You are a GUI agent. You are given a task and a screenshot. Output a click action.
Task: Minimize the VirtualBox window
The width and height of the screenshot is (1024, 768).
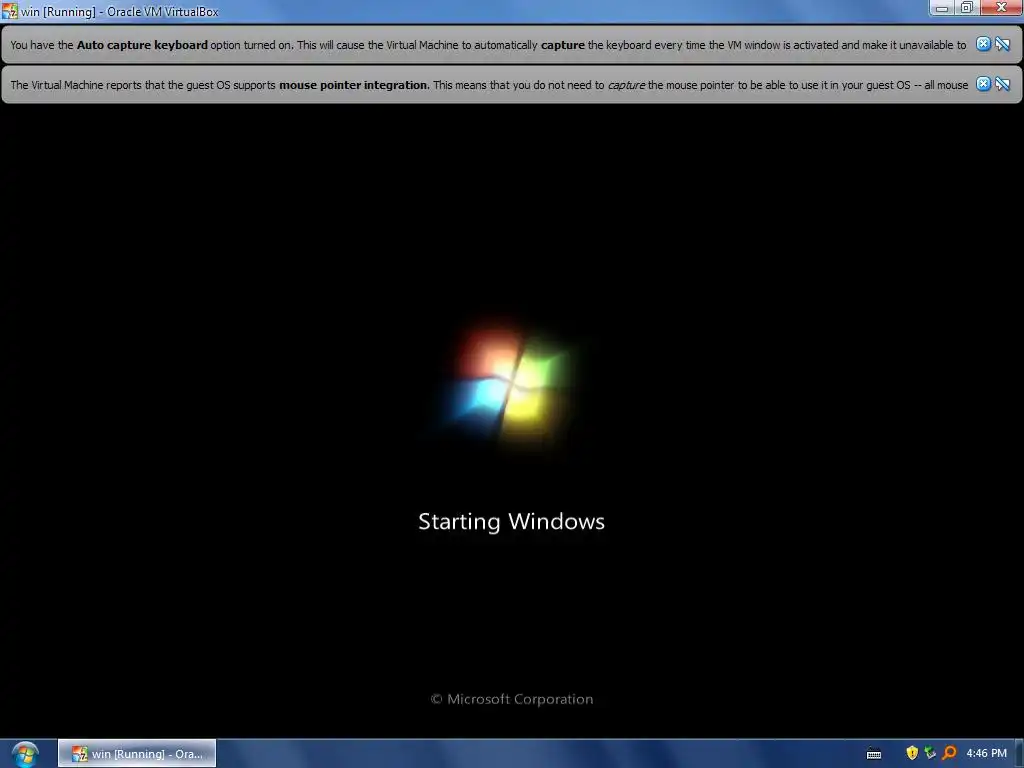(942, 8)
